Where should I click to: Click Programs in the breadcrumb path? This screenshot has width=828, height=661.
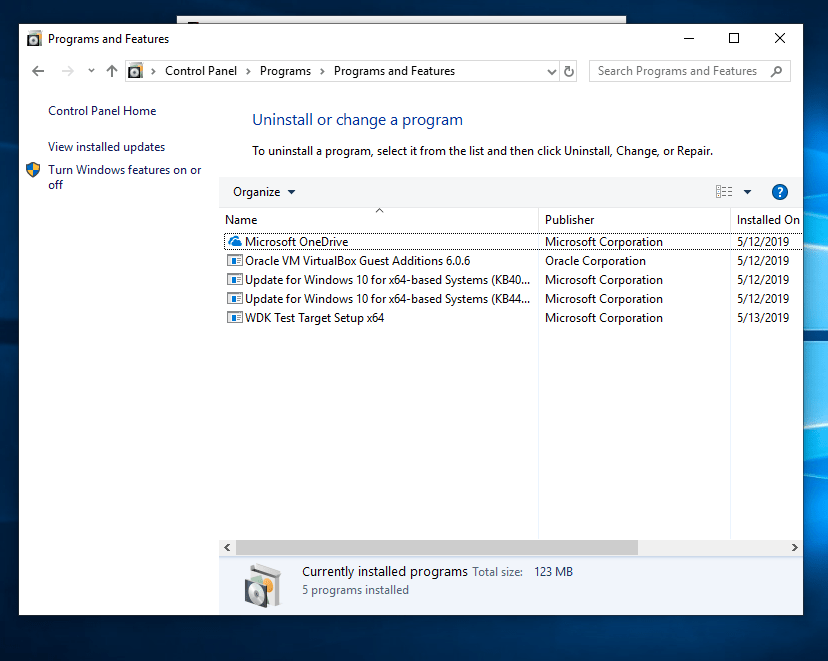(285, 71)
